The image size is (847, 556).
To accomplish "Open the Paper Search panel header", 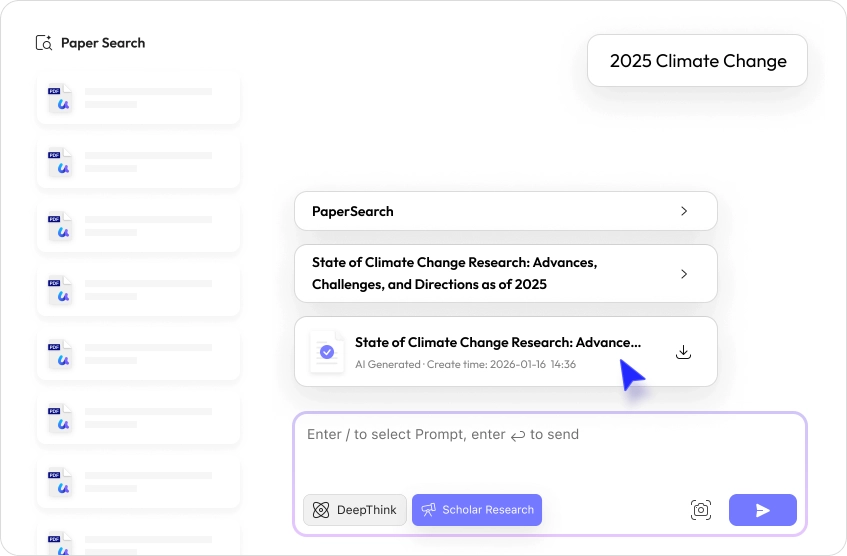I will 102,43.
